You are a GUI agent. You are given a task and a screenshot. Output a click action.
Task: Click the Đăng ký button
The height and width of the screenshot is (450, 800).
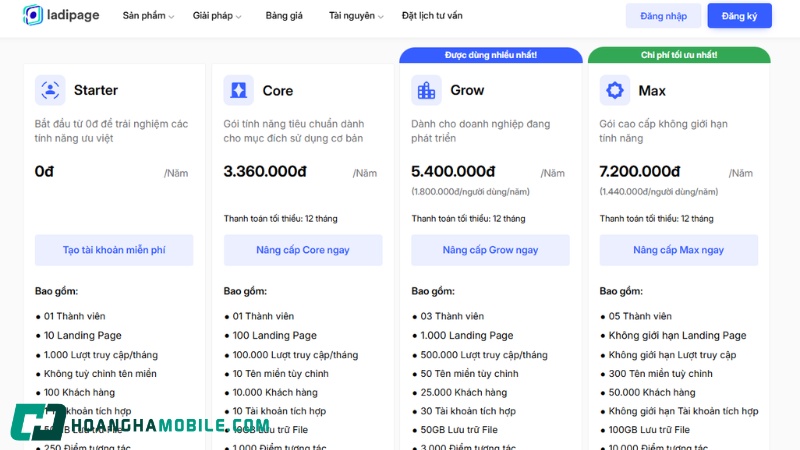[739, 16]
